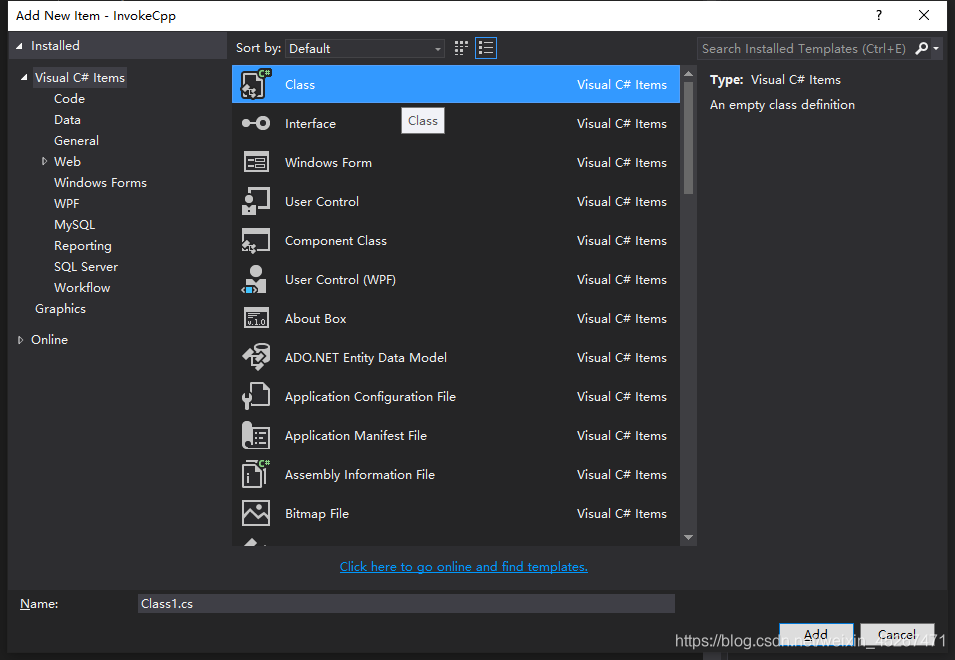This screenshot has width=955, height=660.
Task: Collapse the Visual C# Items node
Action: (x=24, y=77)
